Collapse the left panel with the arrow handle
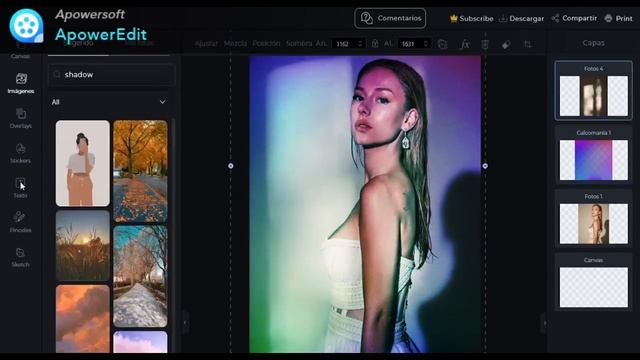This screenshot has width=640, height=360. tap(185, 322)
